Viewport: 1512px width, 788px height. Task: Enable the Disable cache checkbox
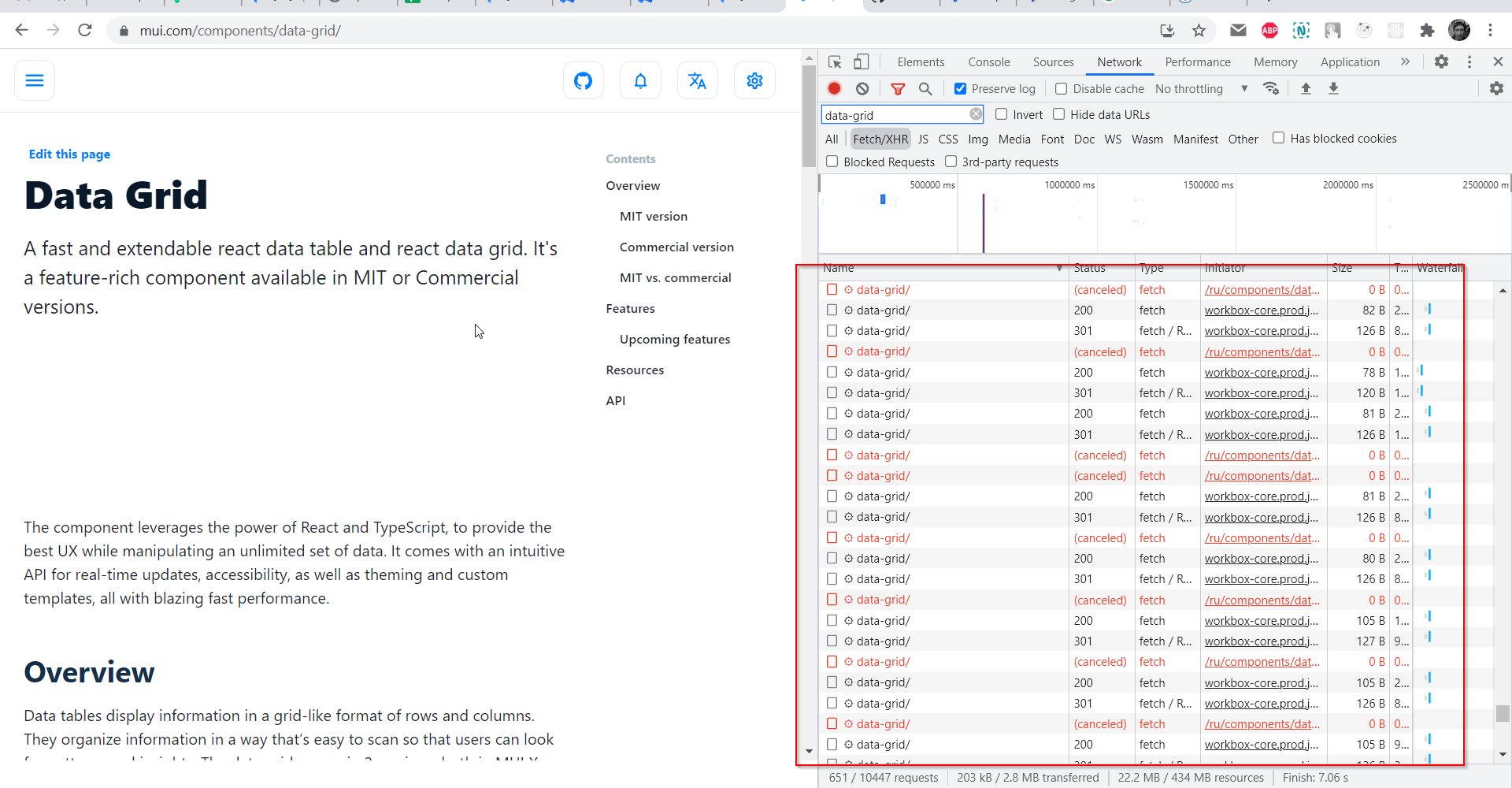(1061, 88)
